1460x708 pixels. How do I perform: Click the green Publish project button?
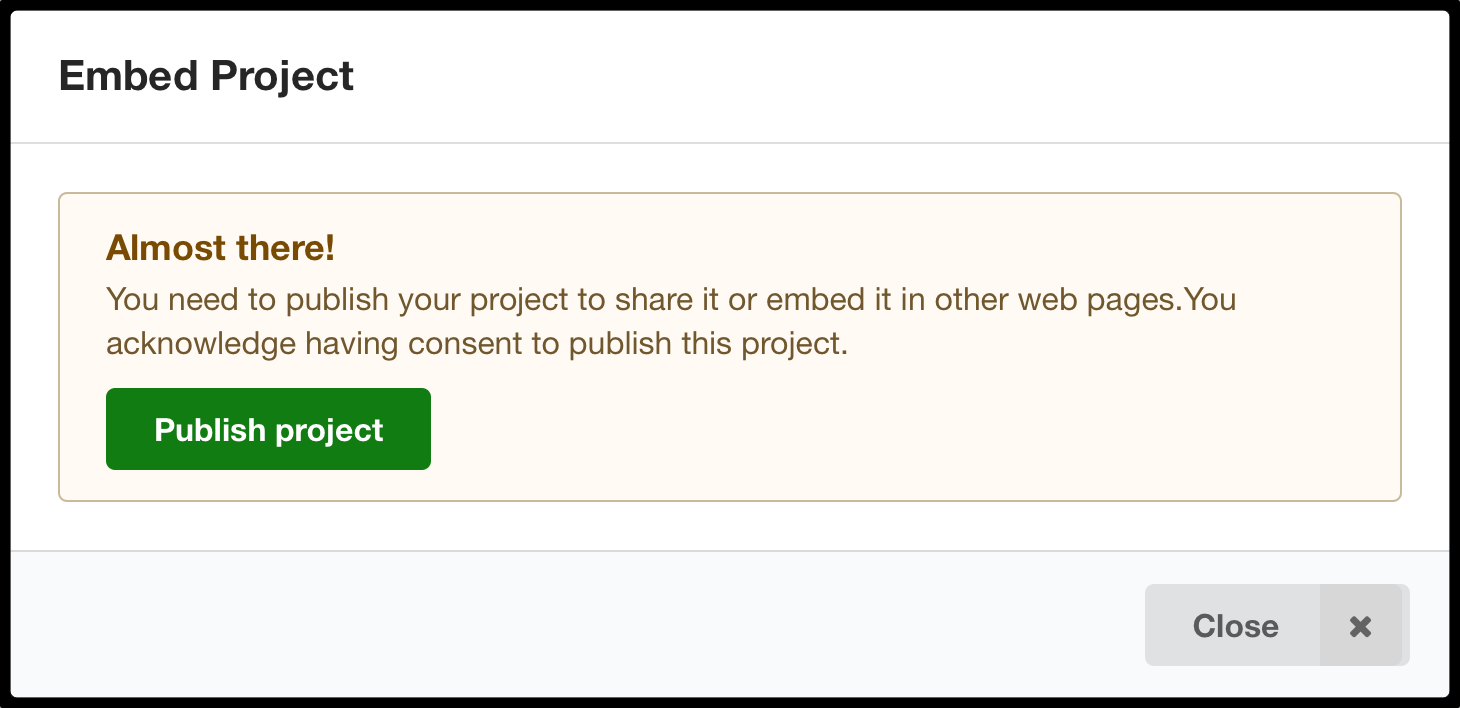268,429
